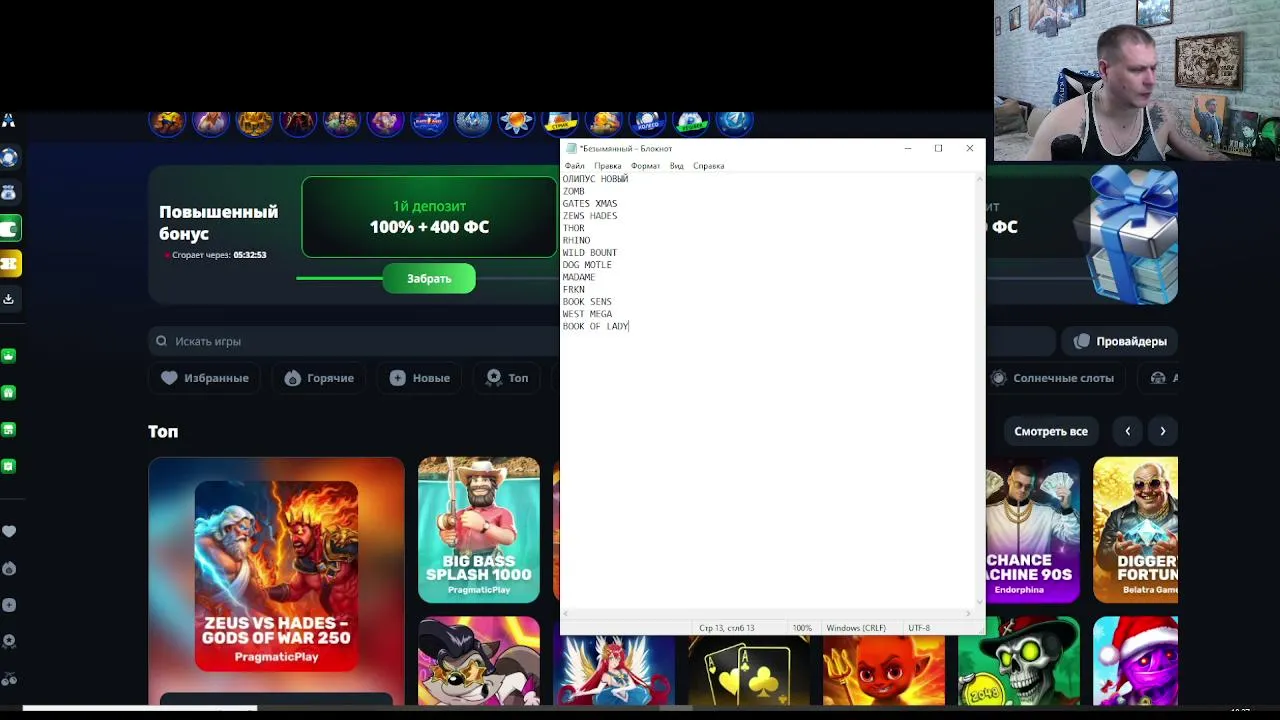Open the Файл menu in Notepad
Viewport: 1280px width, 720px height.
(574, 166)
